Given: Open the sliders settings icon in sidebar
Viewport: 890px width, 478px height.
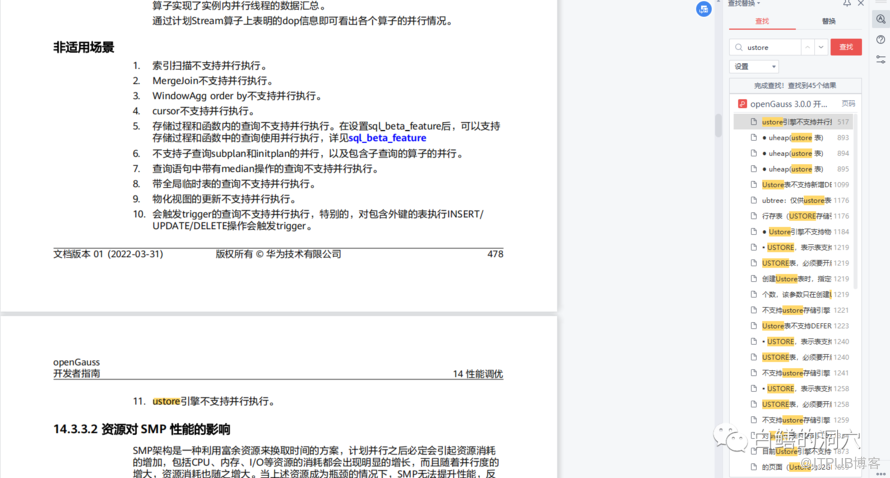Looking at the screenshot, I should point(880,59).
